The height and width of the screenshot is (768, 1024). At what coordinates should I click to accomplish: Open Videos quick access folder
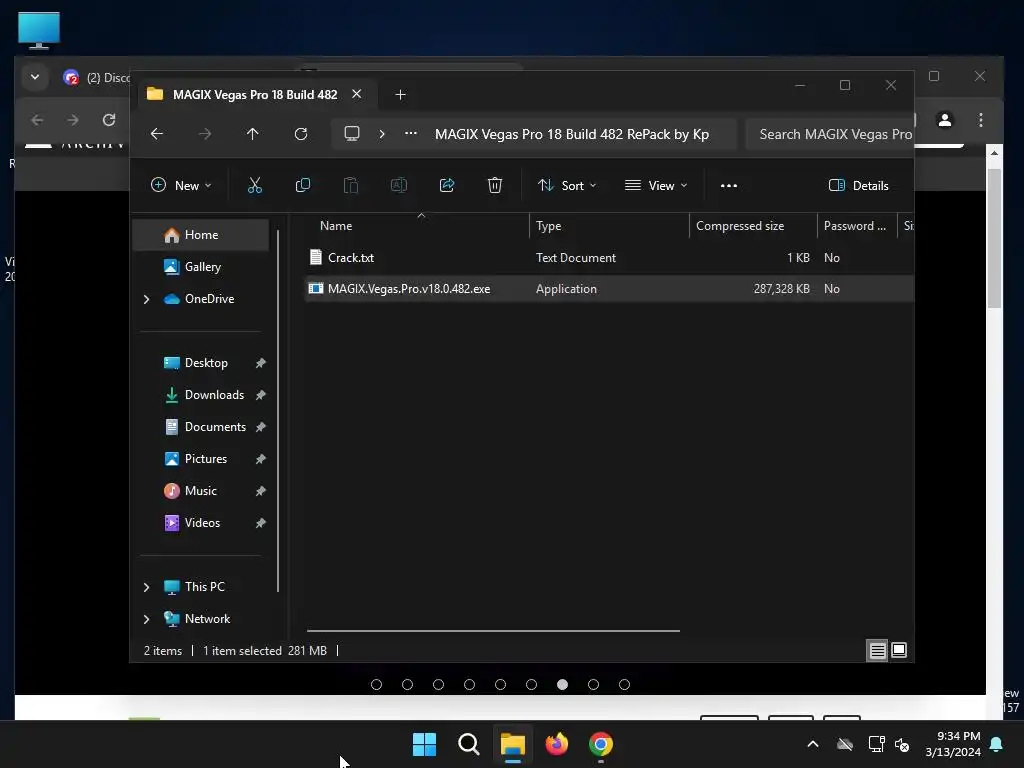[201, 523]
